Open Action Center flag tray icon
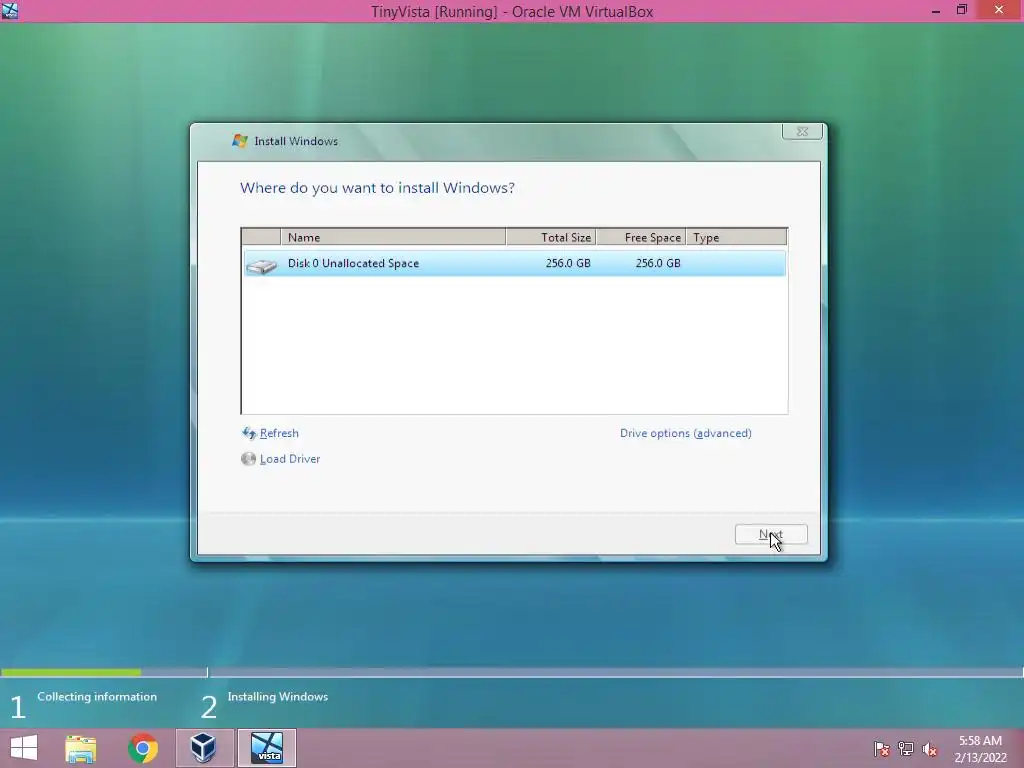Viewport: 1024px width, 768px height. pos(881,749)
